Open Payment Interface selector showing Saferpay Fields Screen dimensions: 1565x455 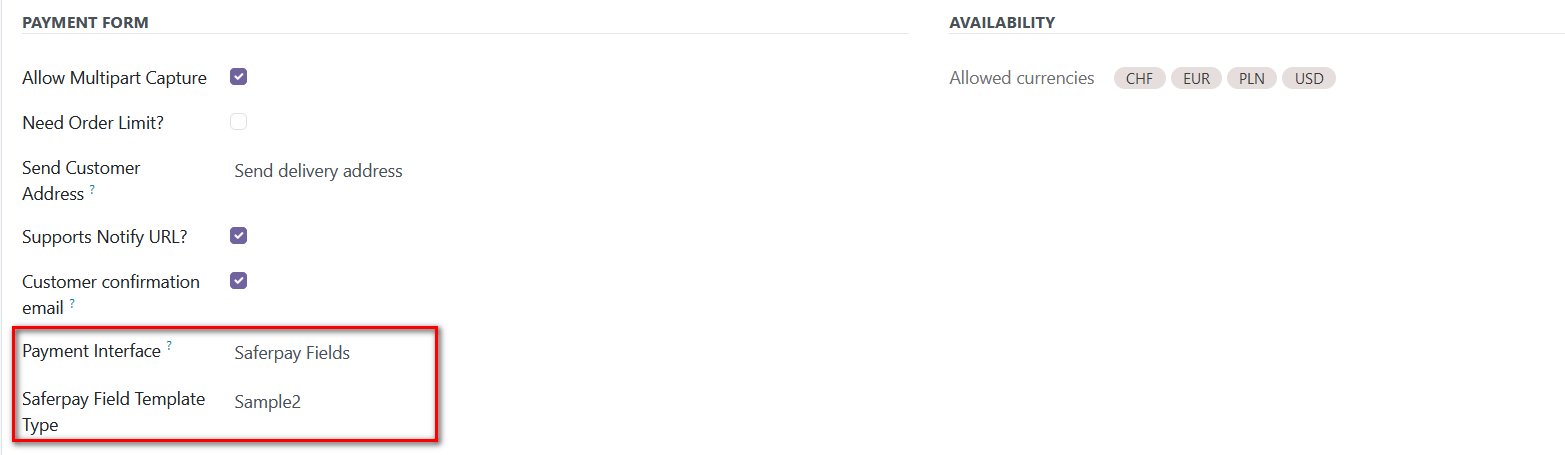pos(292,353)
